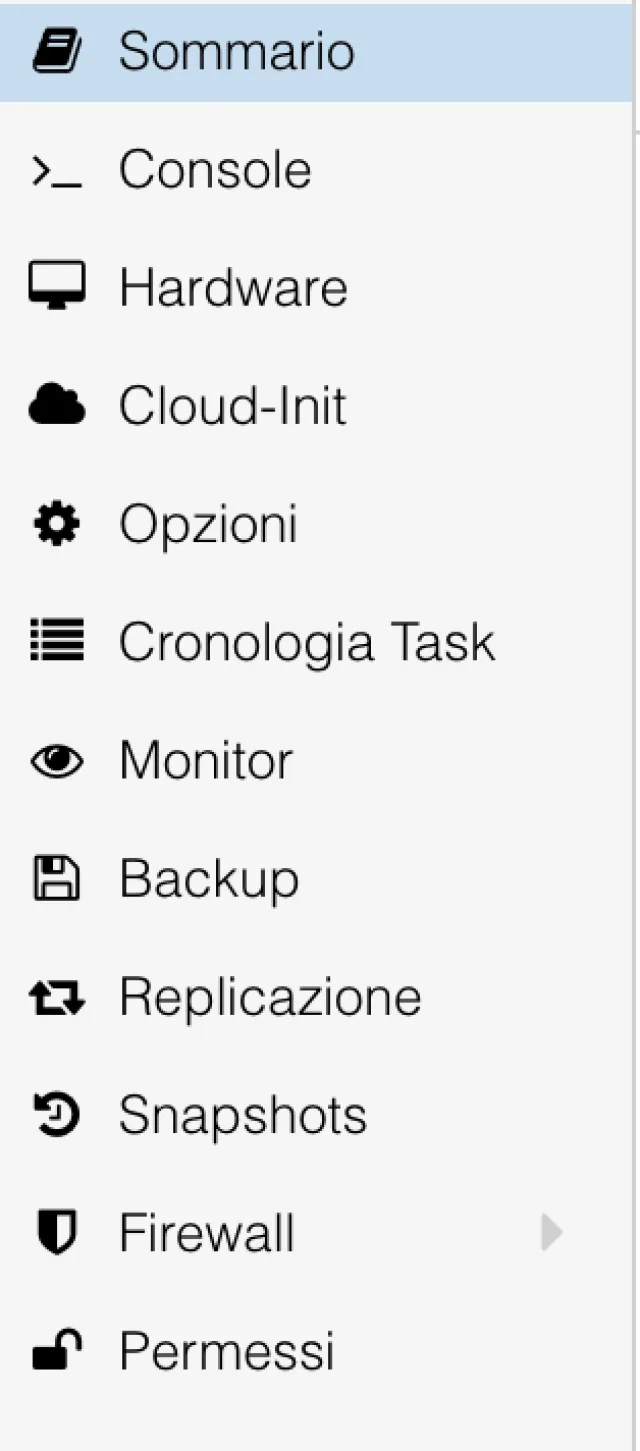The width and height of the screenshot is (640, 1451).
Task: Open the Cronologia Task entry
Action: (307, 643)
